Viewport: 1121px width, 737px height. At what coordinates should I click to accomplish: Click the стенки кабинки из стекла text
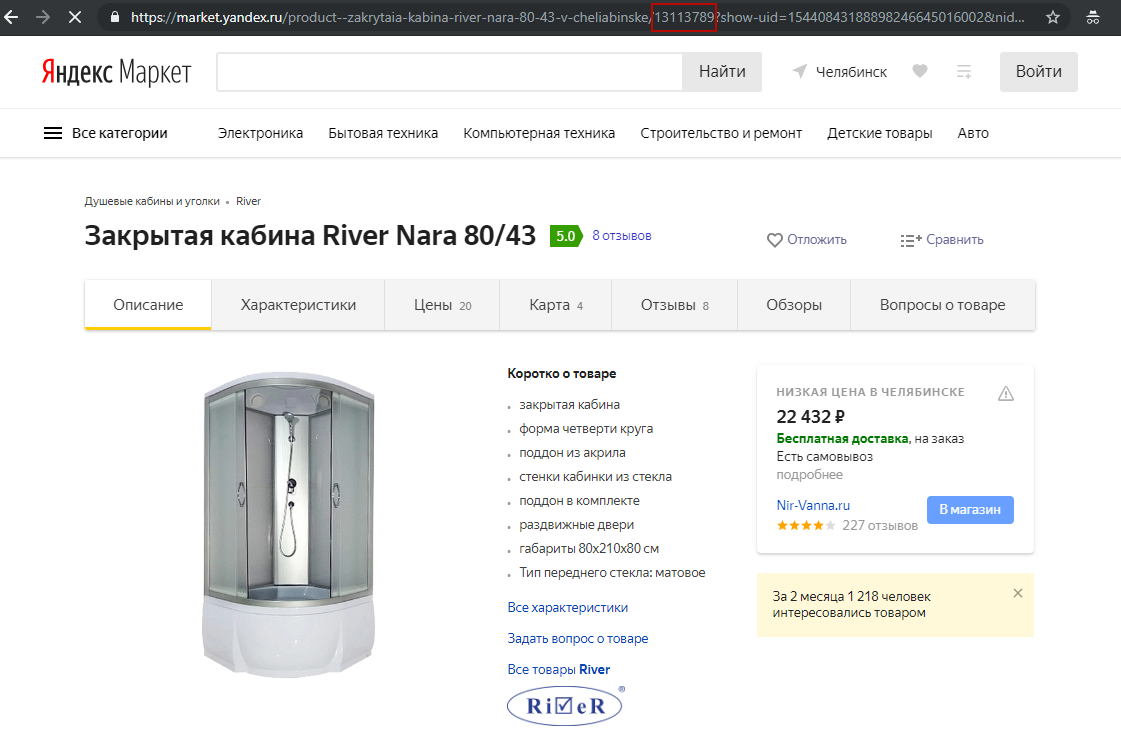click(x=596, y=477)
